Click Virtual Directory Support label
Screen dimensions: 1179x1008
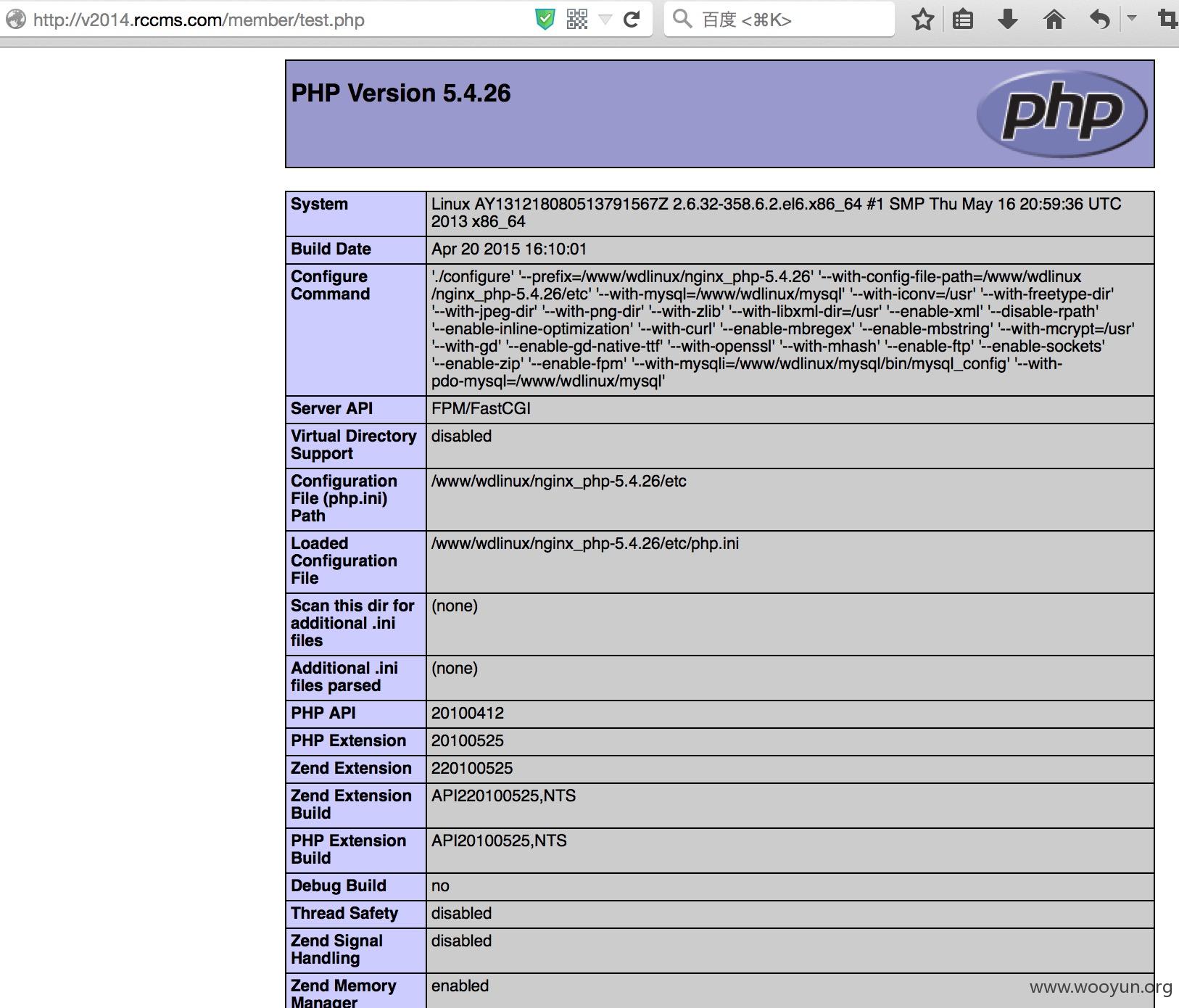(354, 445)
